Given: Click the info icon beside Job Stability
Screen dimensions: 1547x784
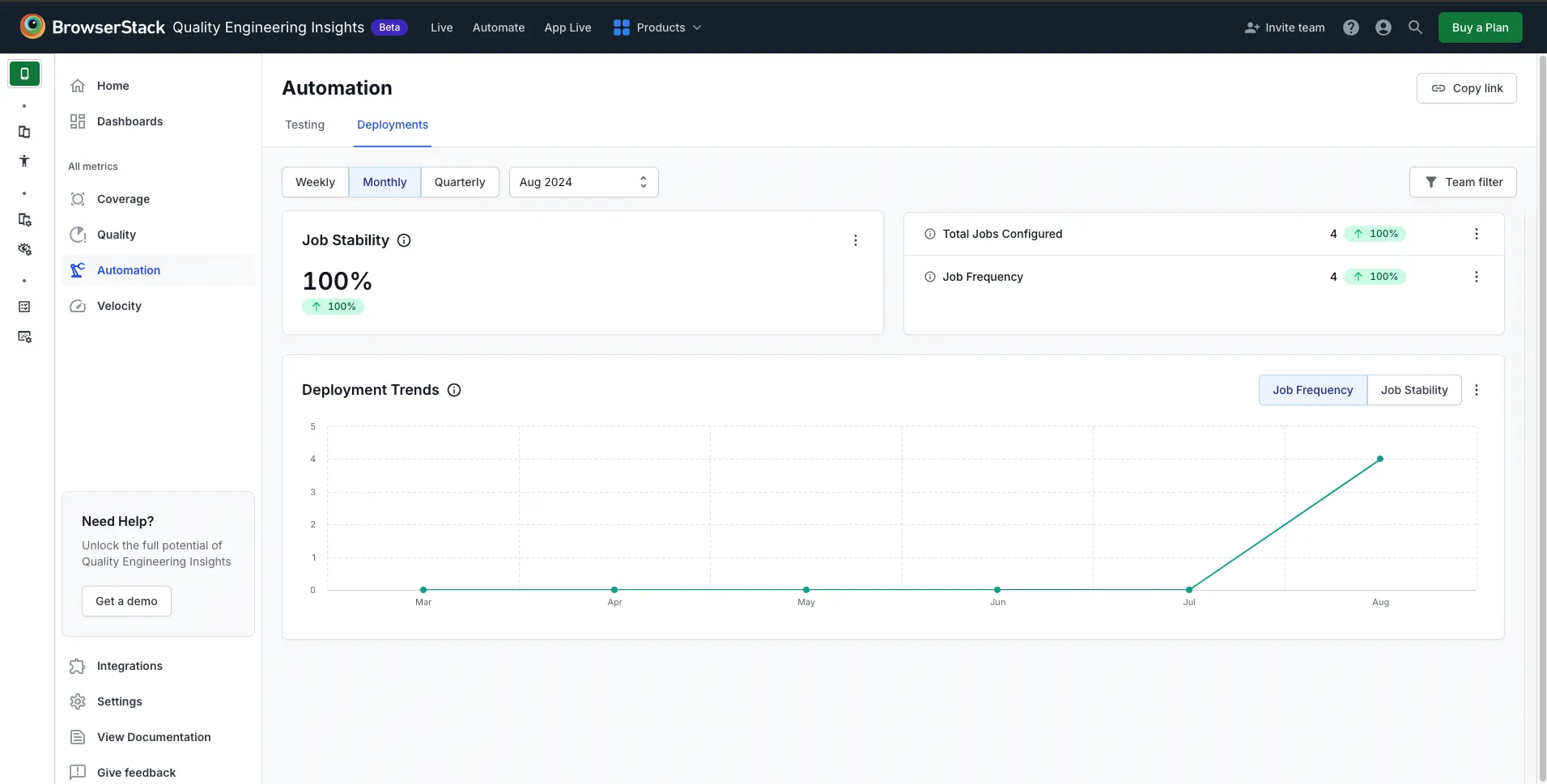Looking at the screenshot, I should 403,240.
